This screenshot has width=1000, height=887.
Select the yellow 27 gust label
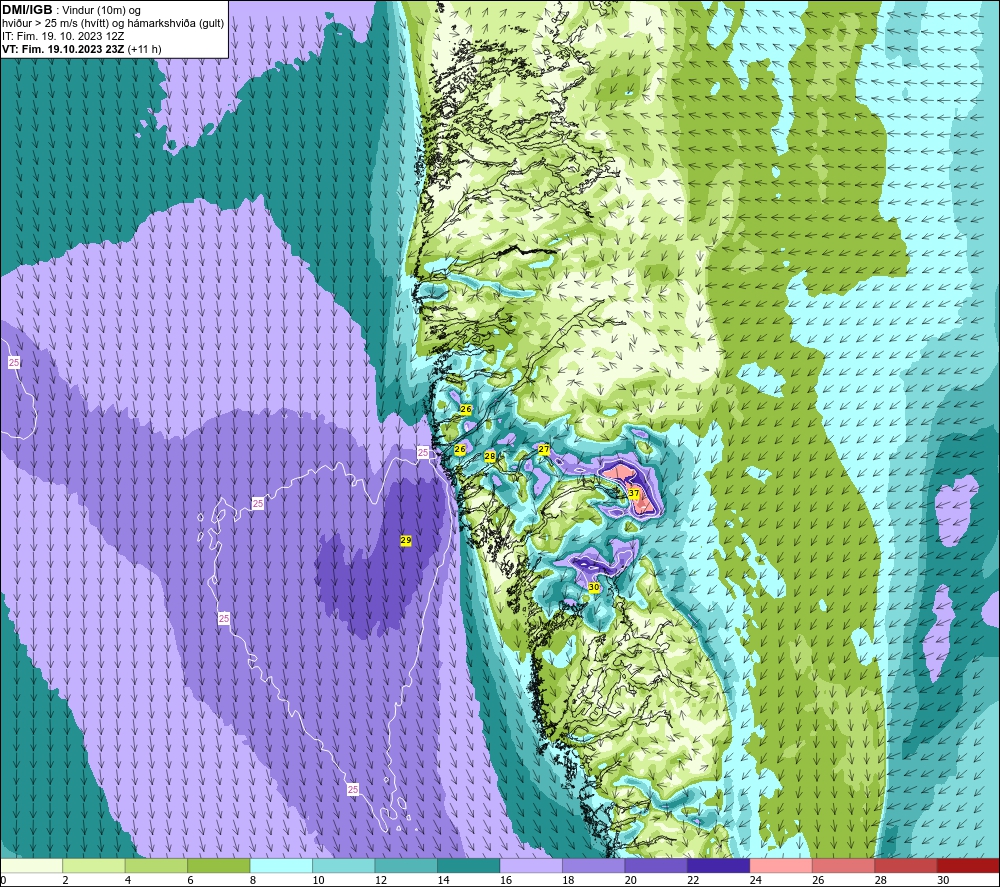[544, 449]
